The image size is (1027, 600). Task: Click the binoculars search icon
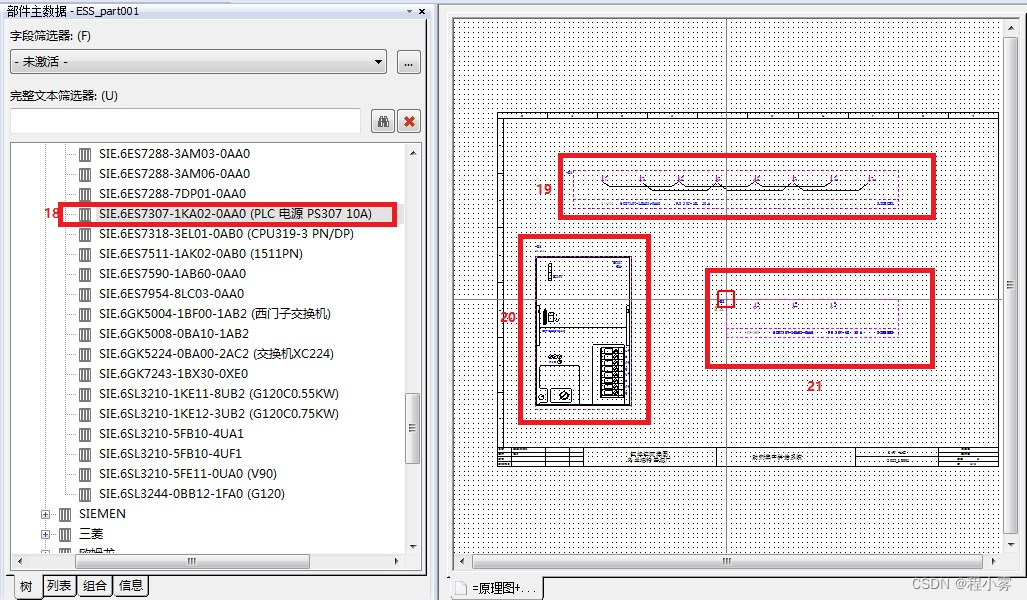[x=383, y=121]
